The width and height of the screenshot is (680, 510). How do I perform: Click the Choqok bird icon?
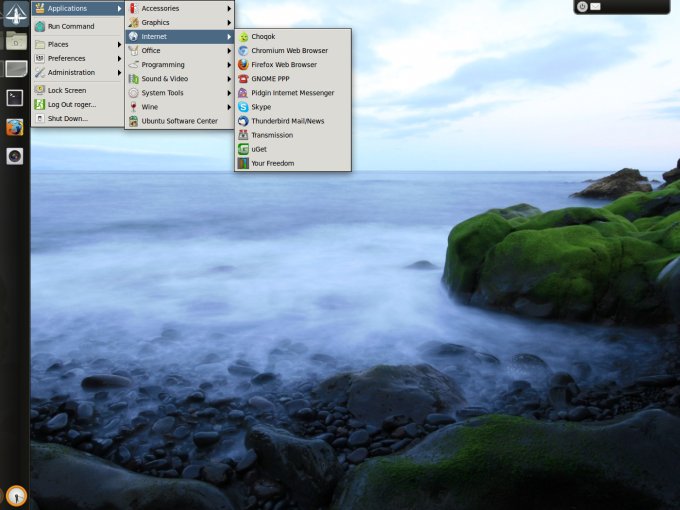[x=243, y=37]
